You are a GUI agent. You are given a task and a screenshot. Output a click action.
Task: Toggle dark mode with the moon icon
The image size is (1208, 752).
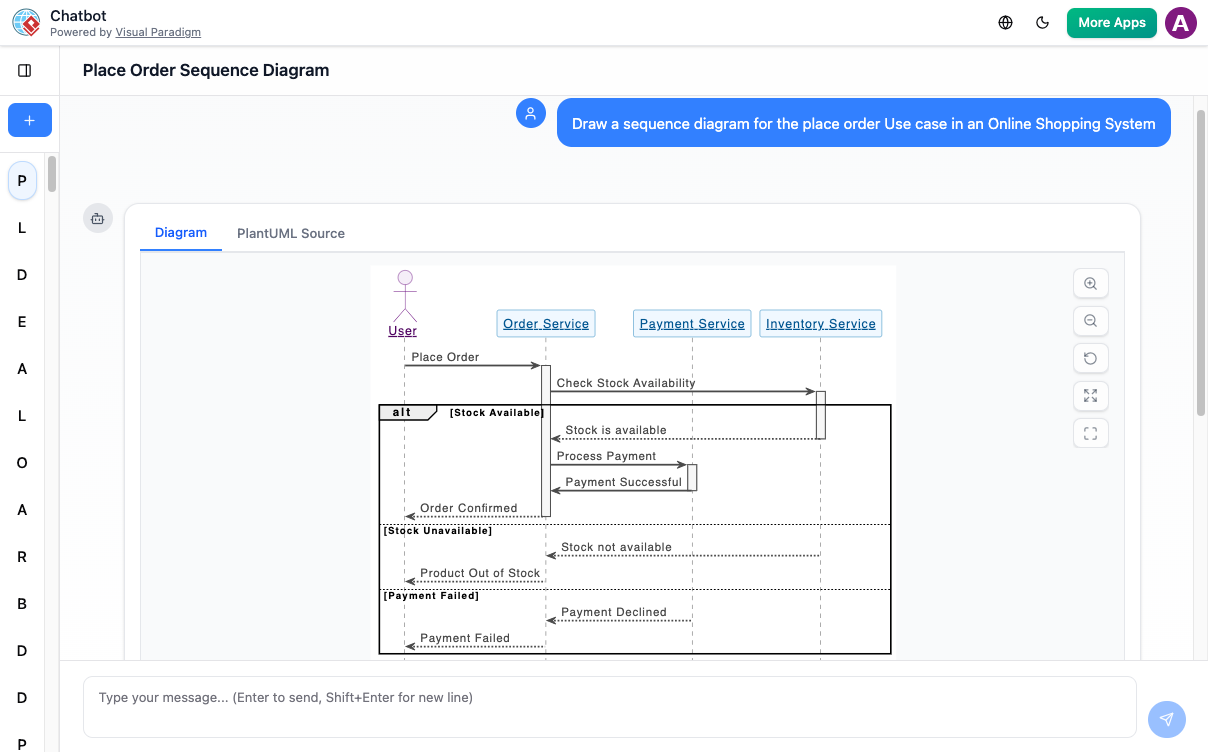pos(1042,22)
